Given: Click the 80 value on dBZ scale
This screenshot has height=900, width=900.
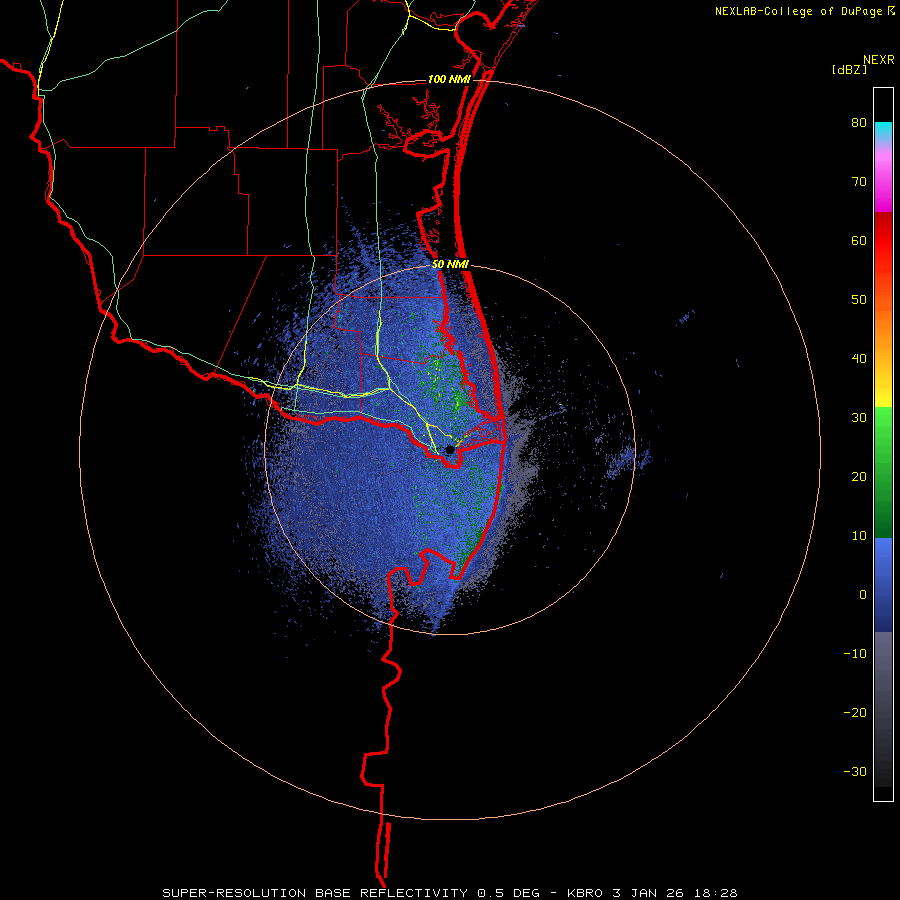Looking at the screenshot, I should [859, 123].
